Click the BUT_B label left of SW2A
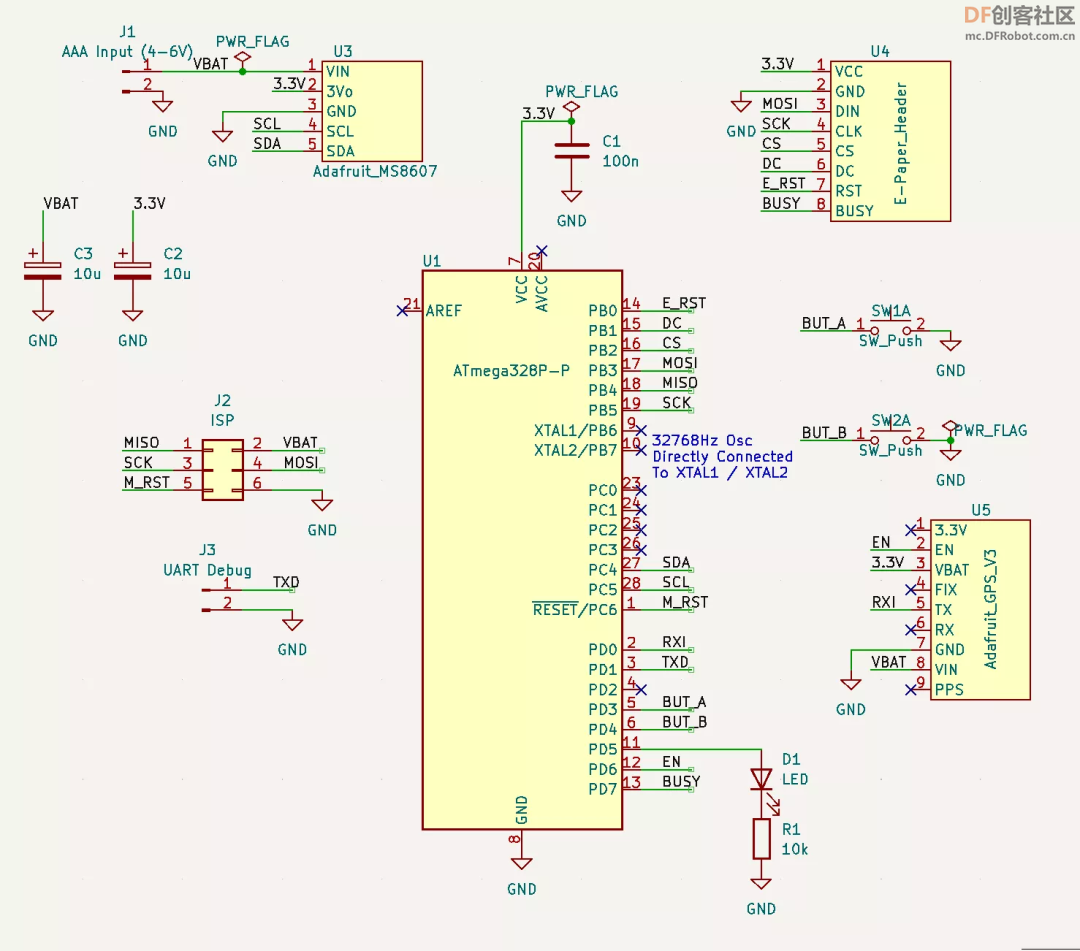The height and width of the screenshot is (951, 1080). [824, 433]
